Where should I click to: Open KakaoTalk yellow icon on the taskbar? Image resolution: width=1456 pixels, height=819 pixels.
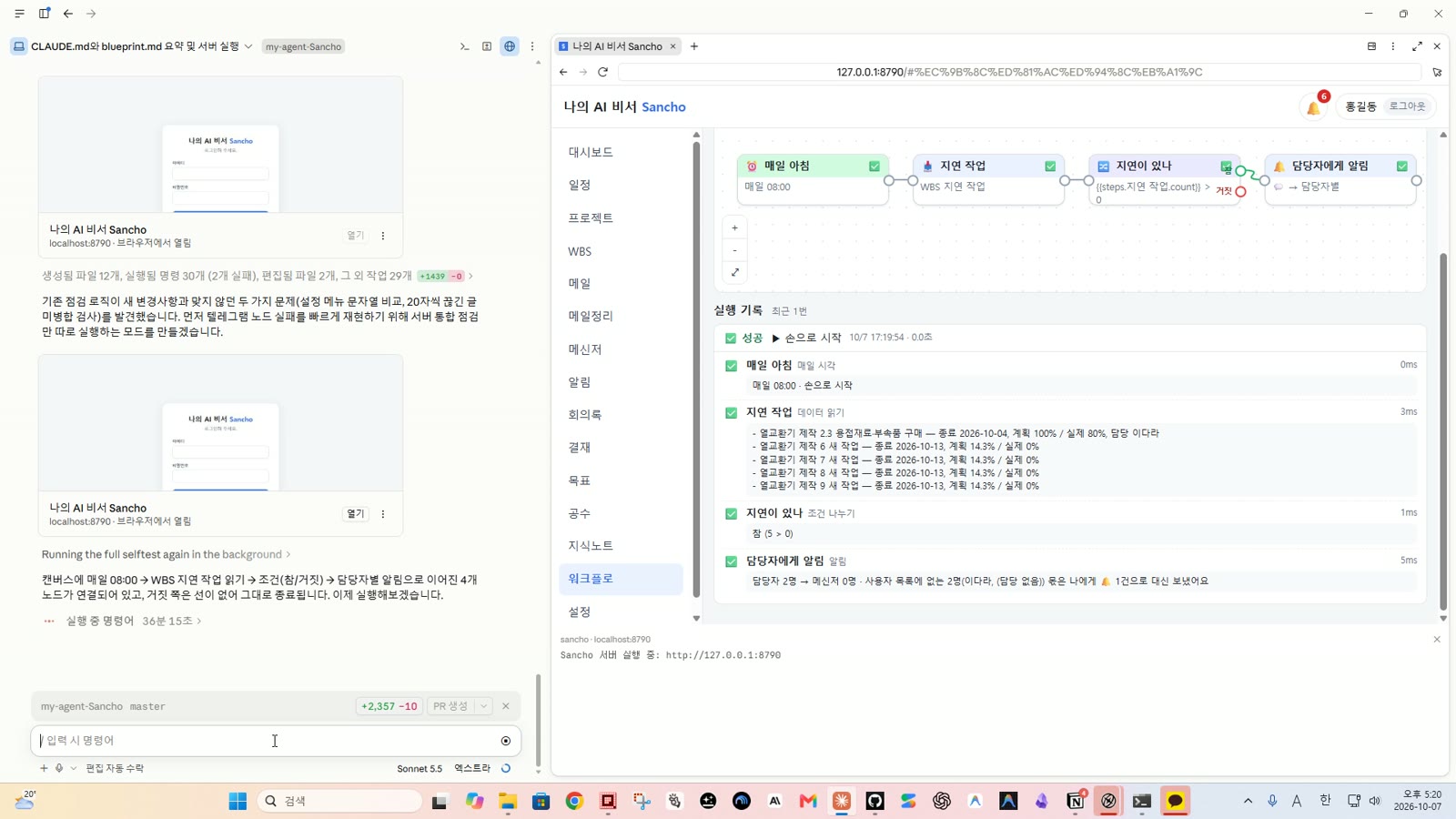coord(1175,801)
